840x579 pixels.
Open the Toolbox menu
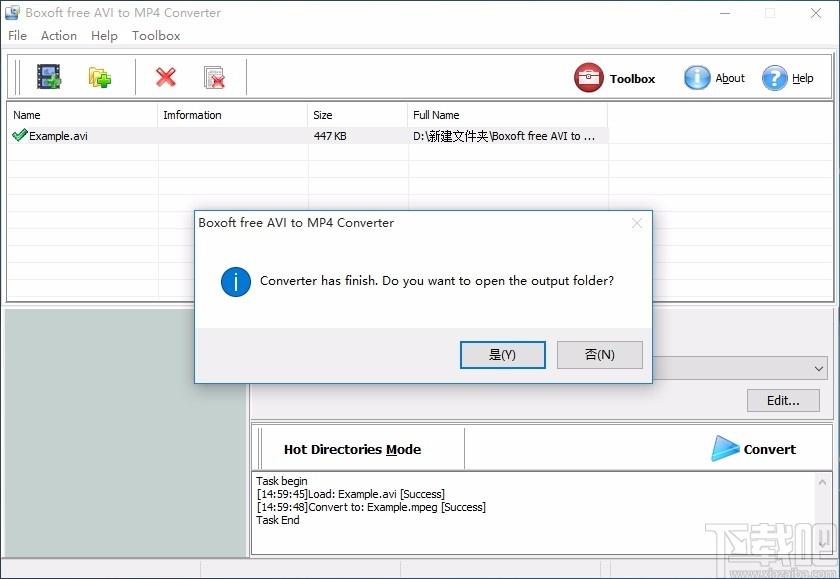(x=156, y=36)
